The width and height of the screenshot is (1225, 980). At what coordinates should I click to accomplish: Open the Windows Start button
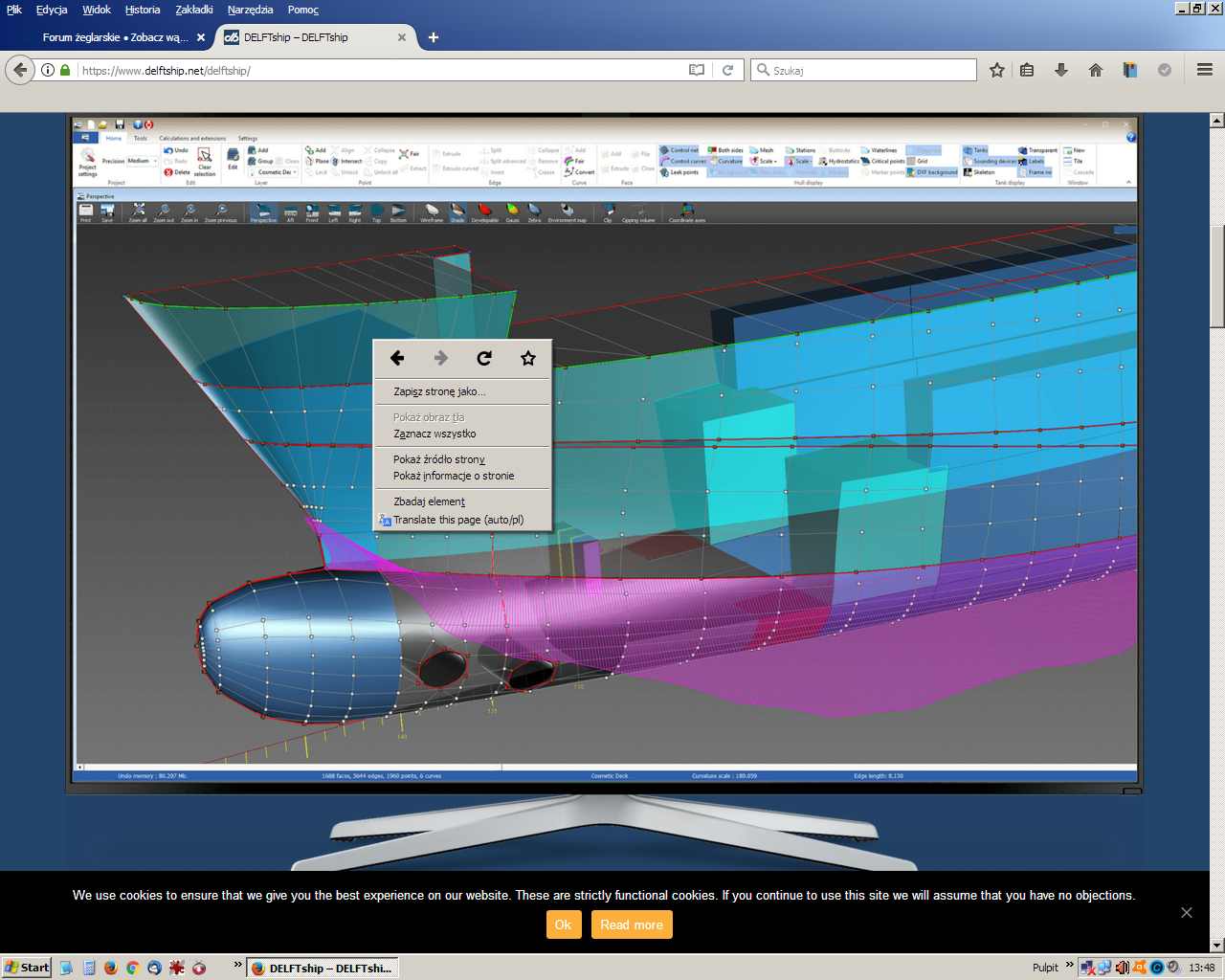tap(27, 968)
